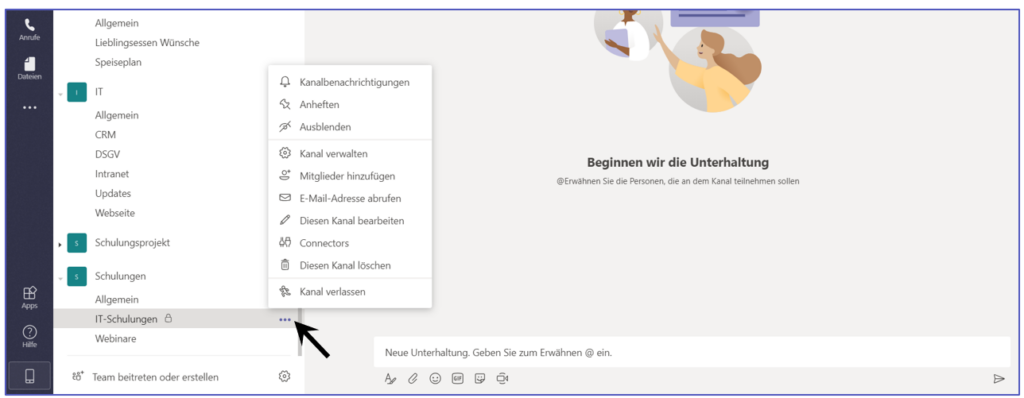Screen dimensions: 1024x398
Task: Open the Anrufe (calls) sidebar icon
Action: 29,29
